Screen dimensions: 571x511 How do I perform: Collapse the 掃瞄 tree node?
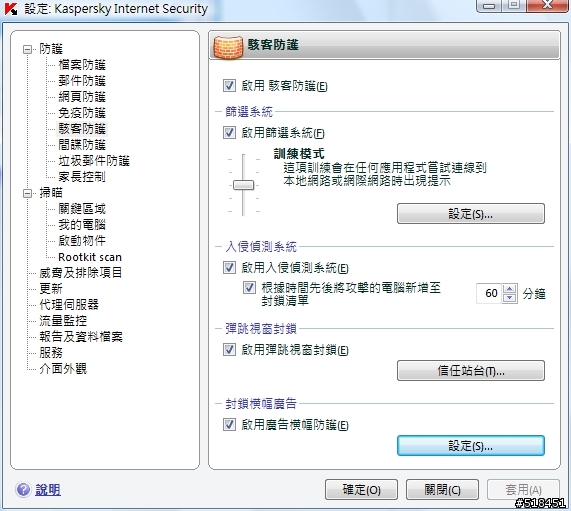(x=27, y=193)
